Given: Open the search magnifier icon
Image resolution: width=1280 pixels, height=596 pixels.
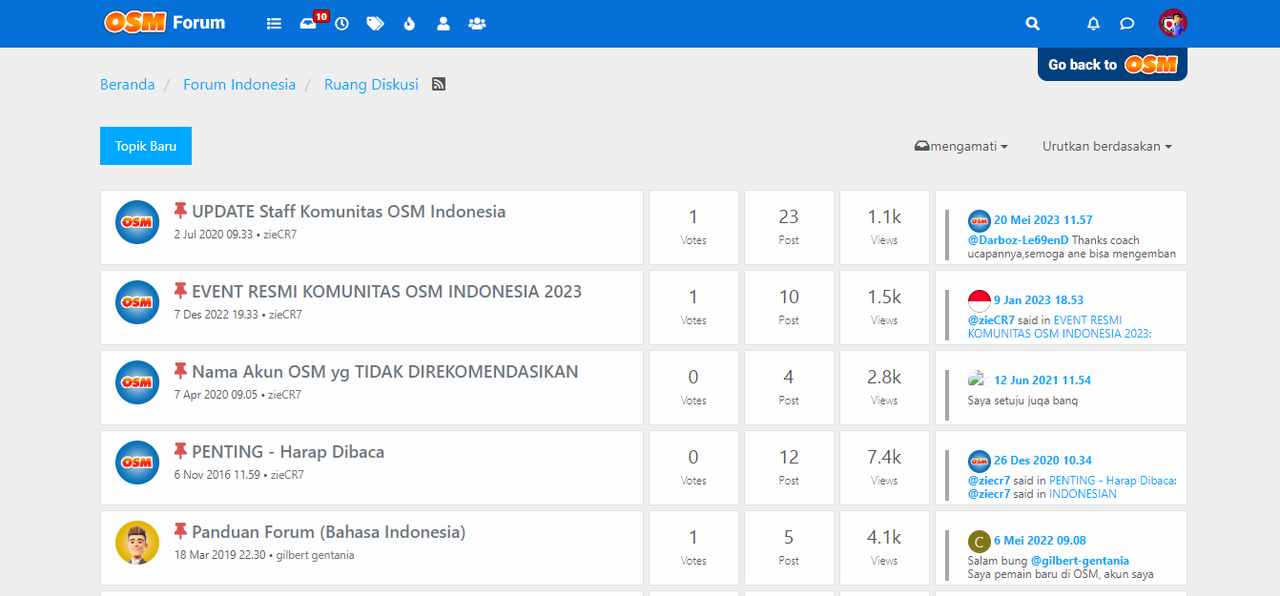Looking at the screenshot, I should (x=1033, y=23).
